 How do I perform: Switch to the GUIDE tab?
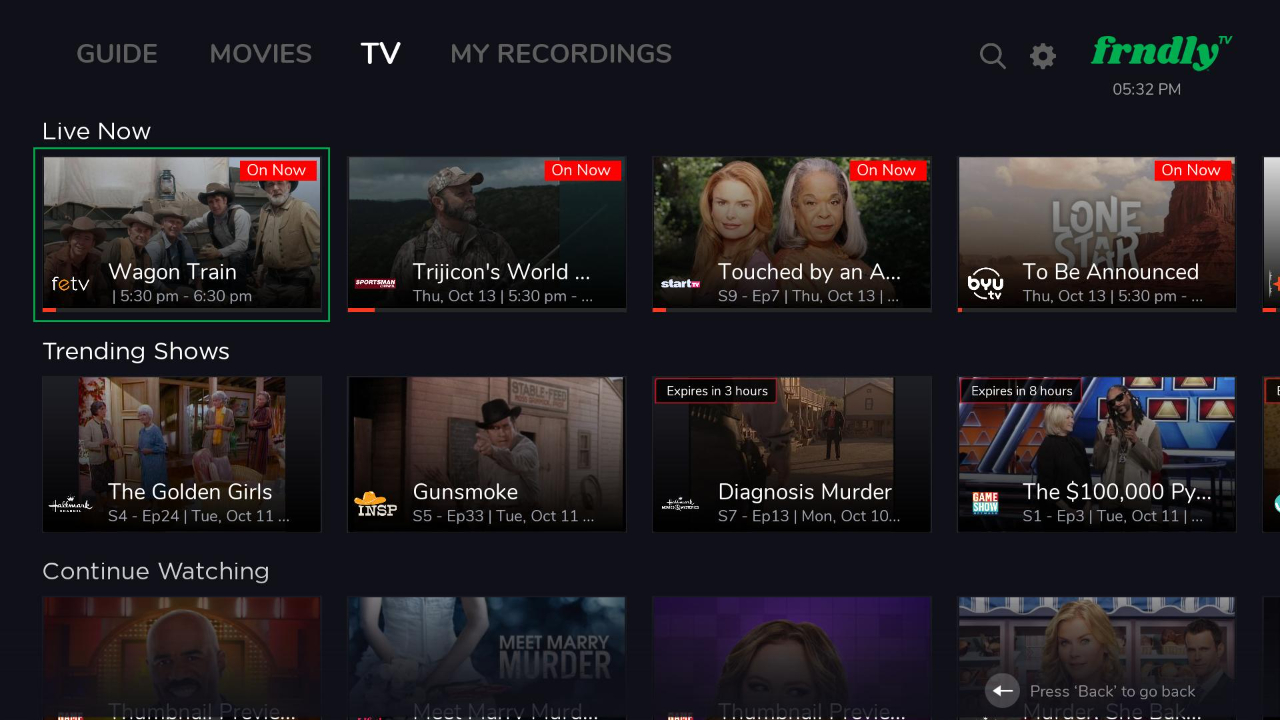[117, 54]
